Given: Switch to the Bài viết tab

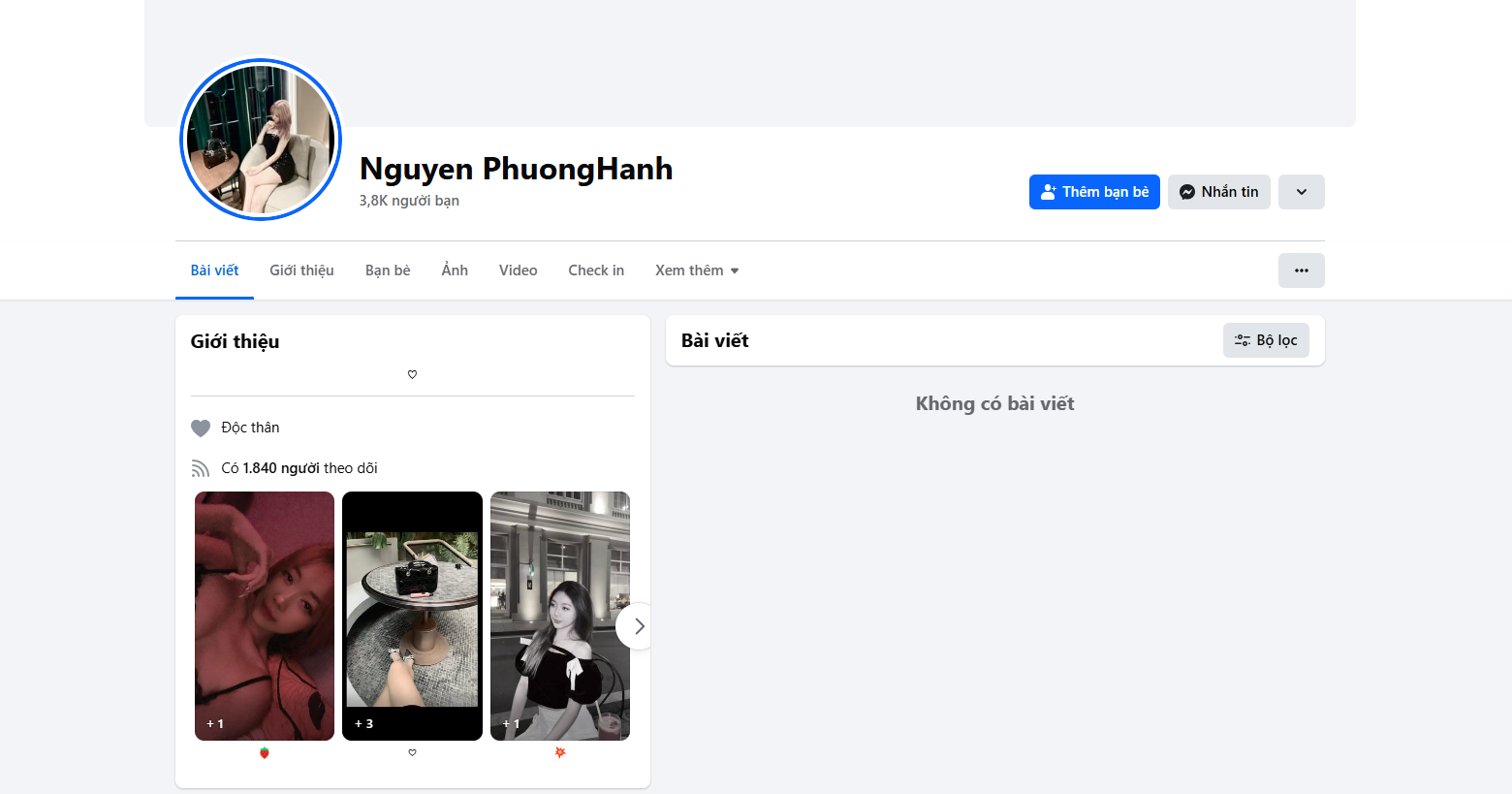Looking at the screenshot, I should tap(214, 270).
